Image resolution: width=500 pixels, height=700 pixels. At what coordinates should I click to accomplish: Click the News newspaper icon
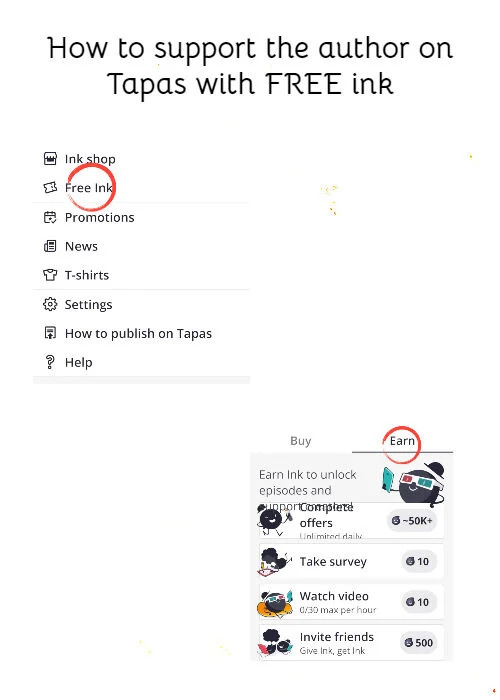[x=50, y=246]
